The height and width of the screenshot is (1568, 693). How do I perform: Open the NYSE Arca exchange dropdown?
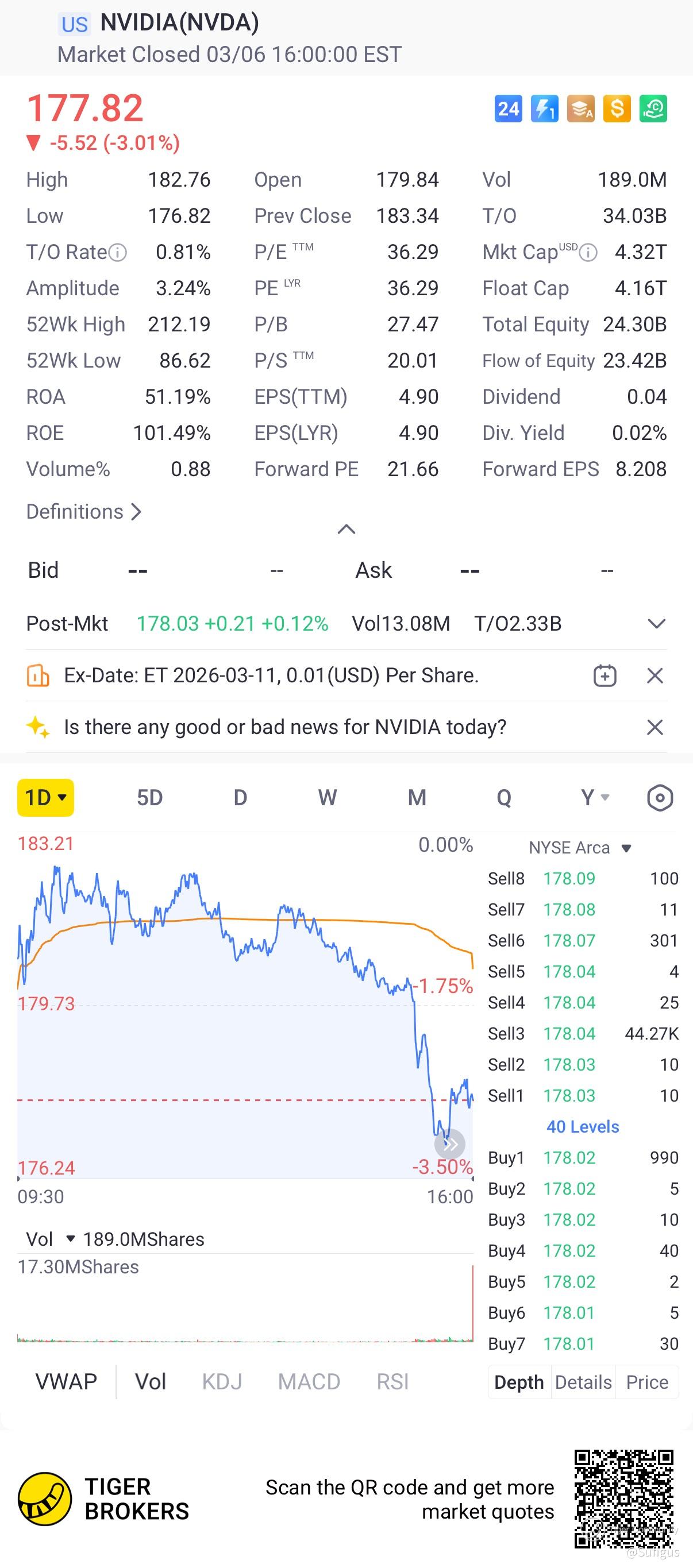tap(580, 848)
